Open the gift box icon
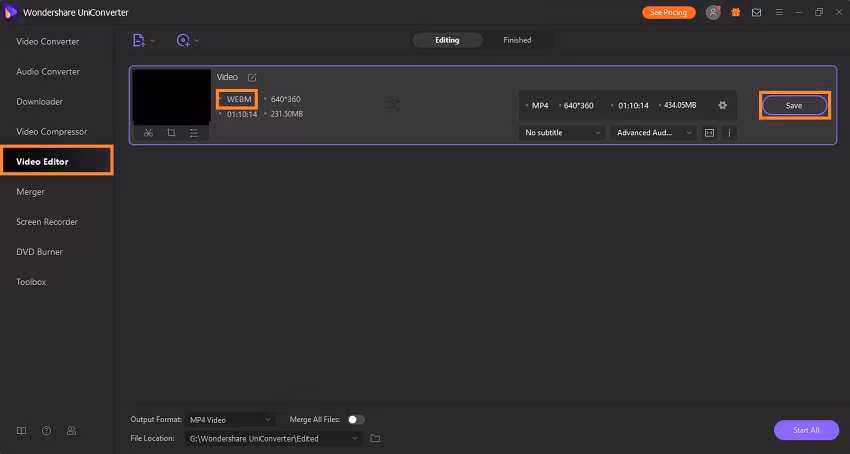Screen dimensions: 850x454 pos(736,12)
